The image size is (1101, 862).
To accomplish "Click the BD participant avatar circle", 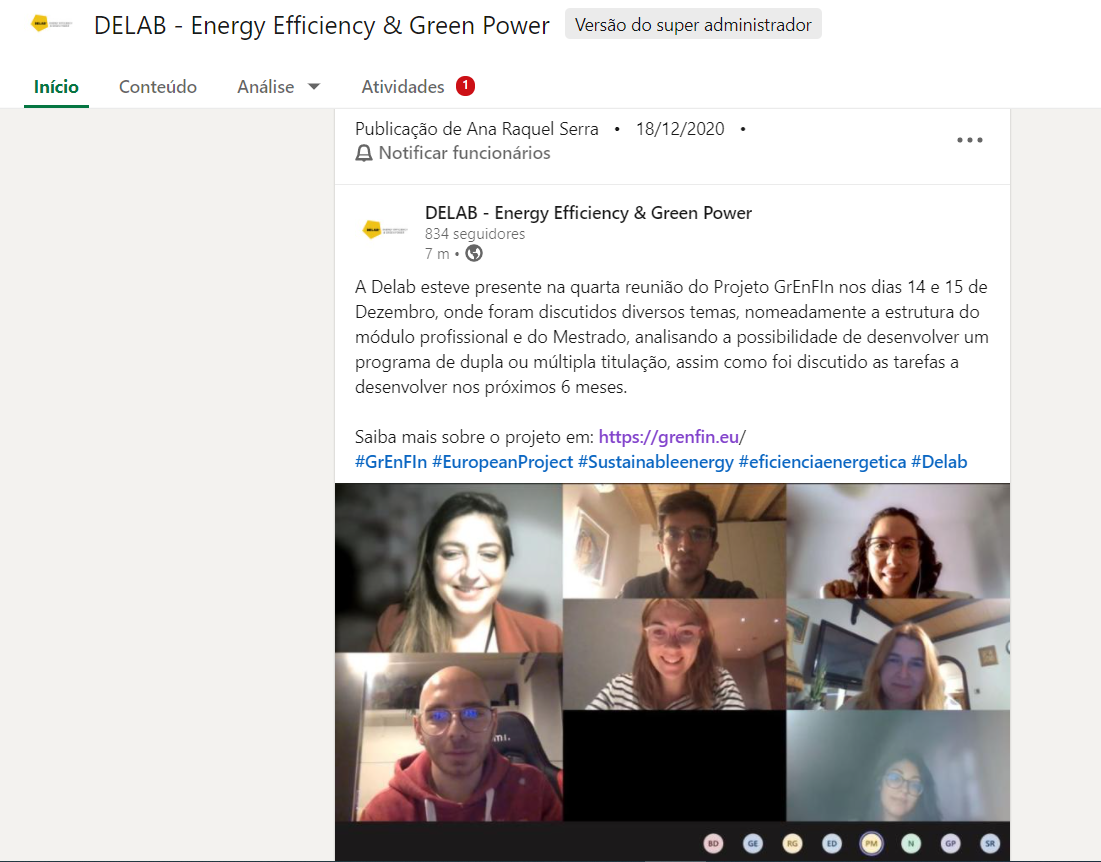I will 713,843.
